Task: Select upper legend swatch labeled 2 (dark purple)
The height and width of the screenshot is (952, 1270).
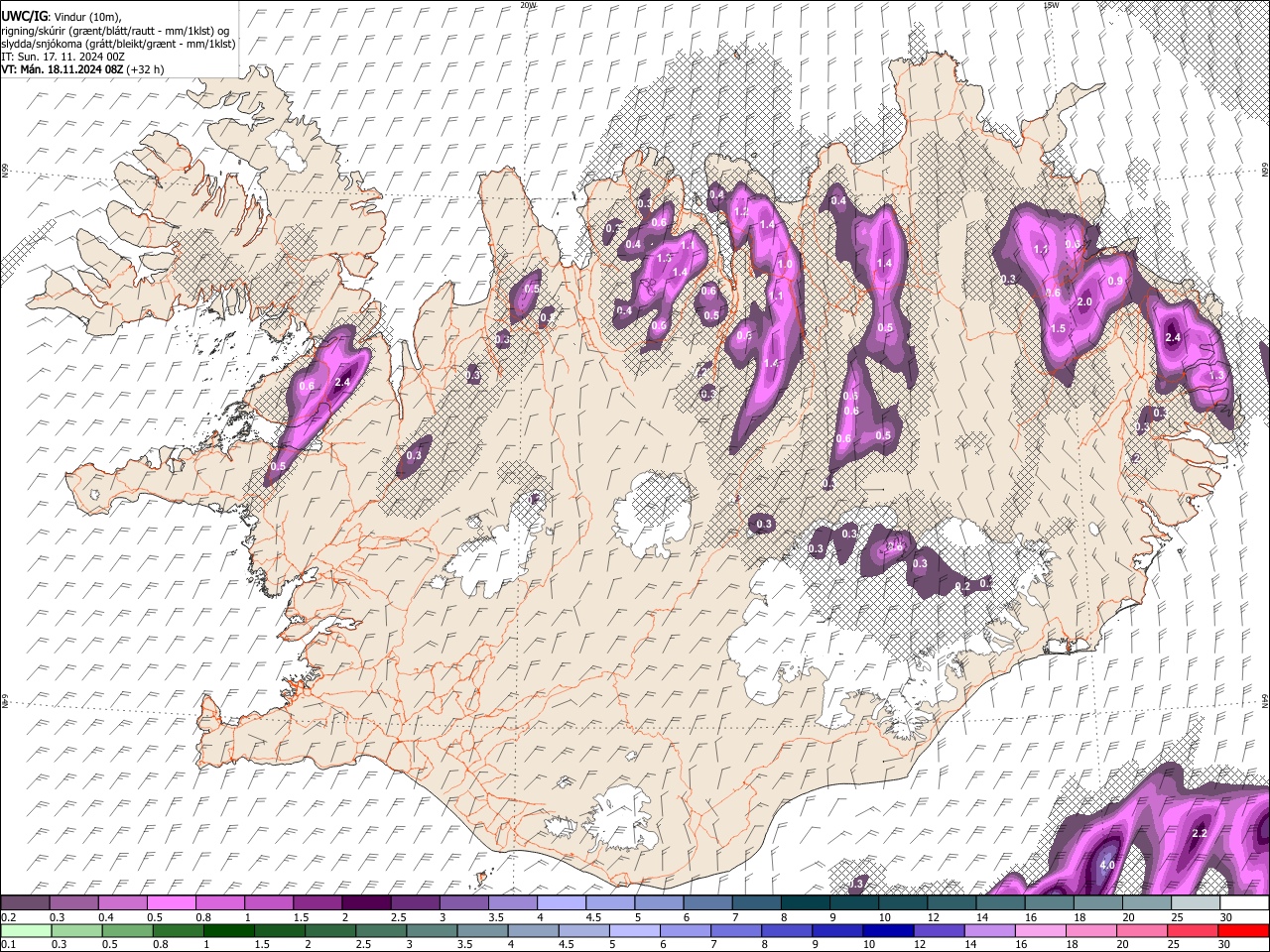Action: (x=365, y=902)
